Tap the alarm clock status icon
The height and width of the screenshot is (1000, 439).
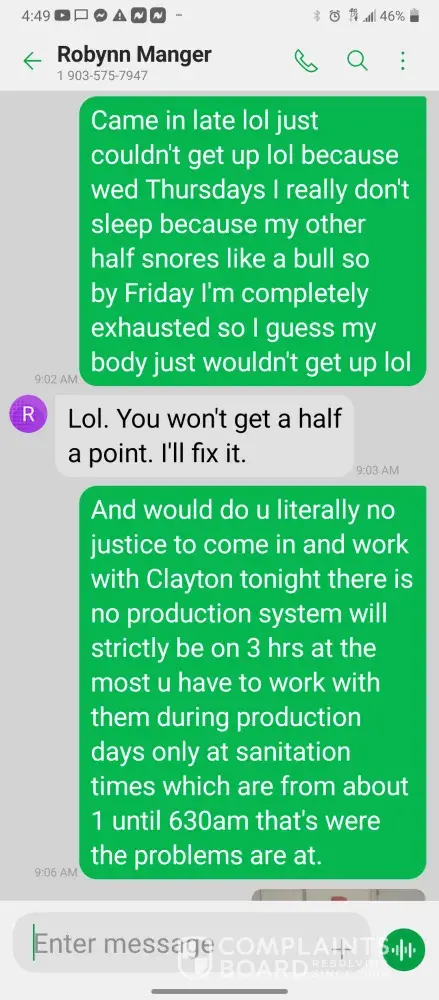[x=334, y=16]
